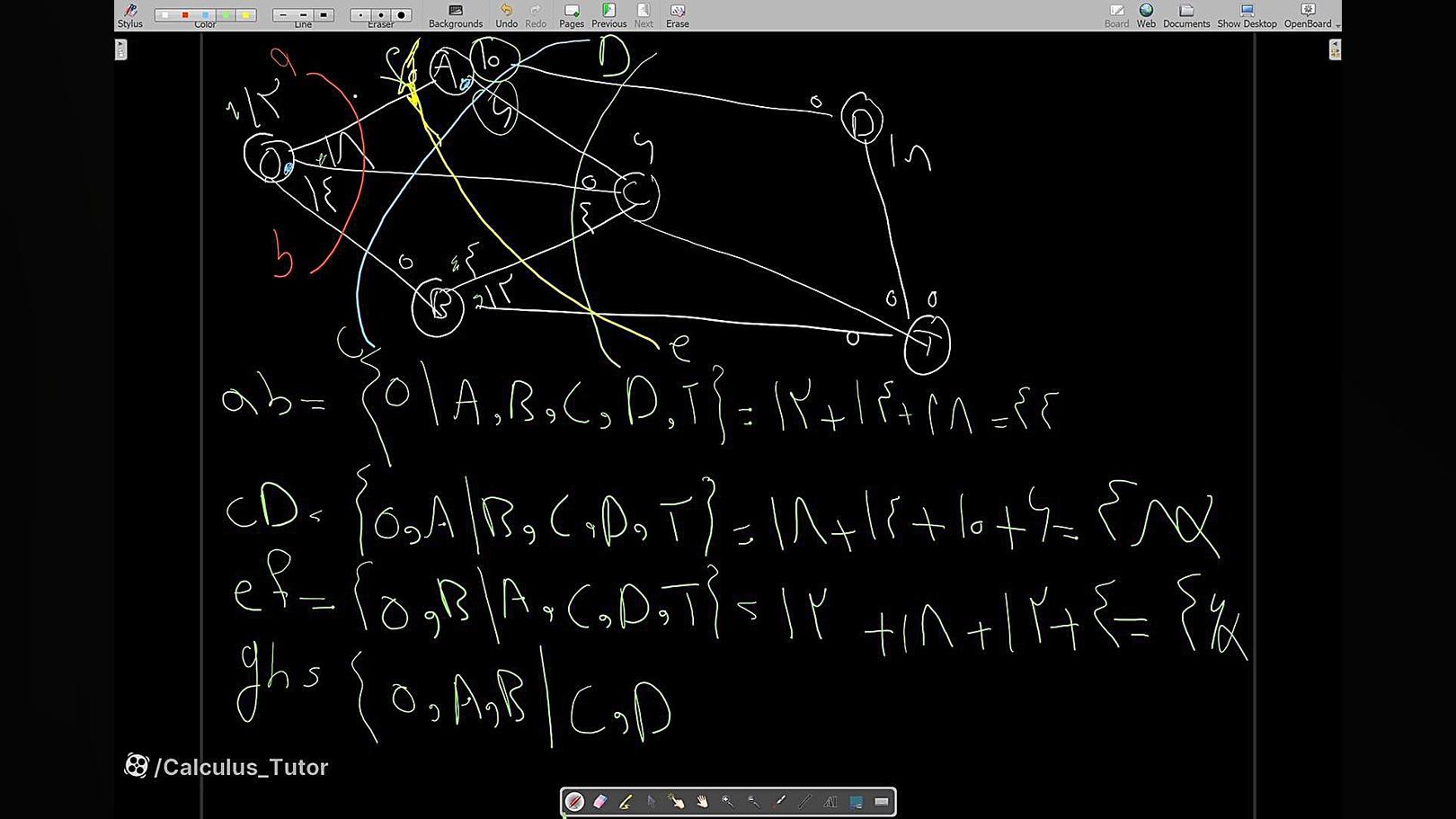Erase the board contents
Screen dimensions: 1456x819
(x=678, y=15)
